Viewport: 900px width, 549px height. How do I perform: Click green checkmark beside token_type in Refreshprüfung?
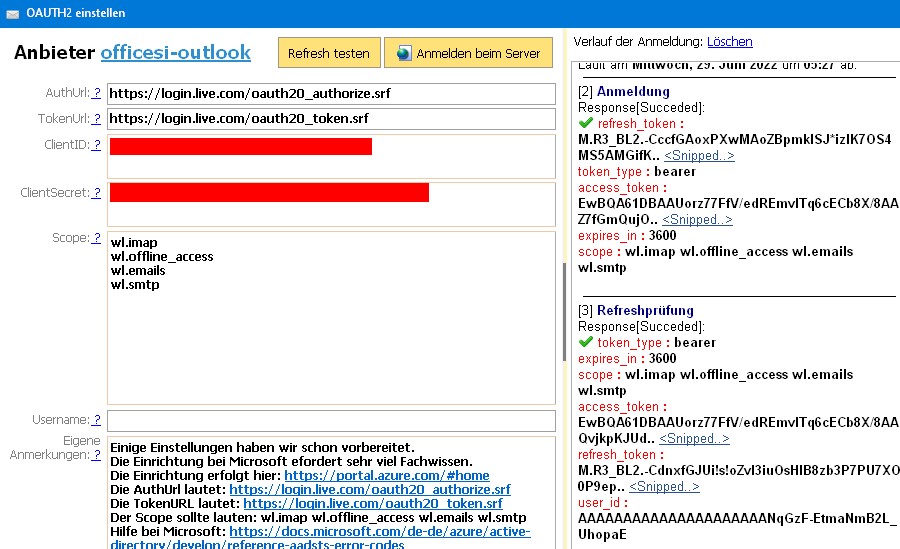tap(585, 342)
